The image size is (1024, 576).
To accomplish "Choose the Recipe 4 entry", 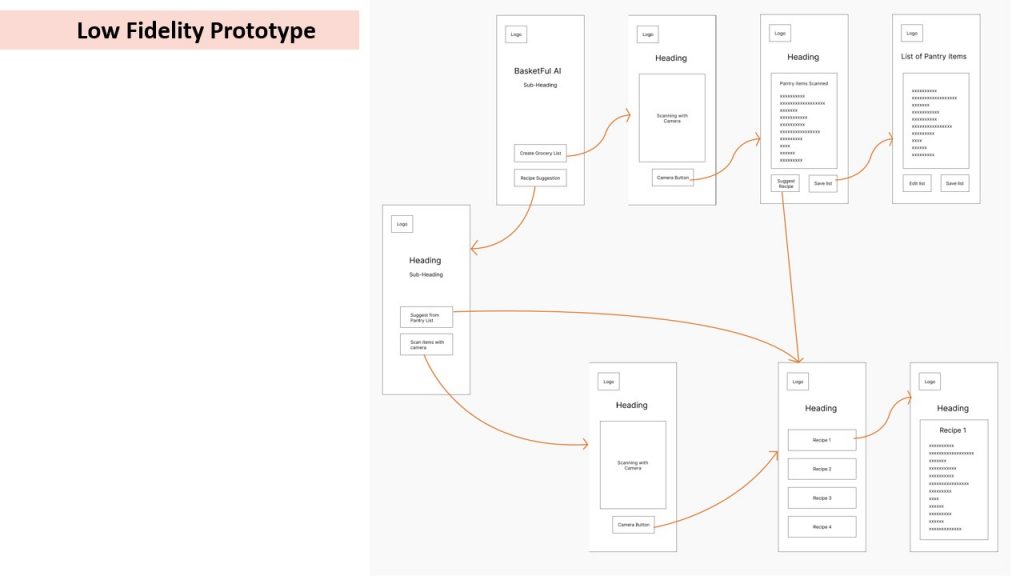I will [x=821, y=527].
